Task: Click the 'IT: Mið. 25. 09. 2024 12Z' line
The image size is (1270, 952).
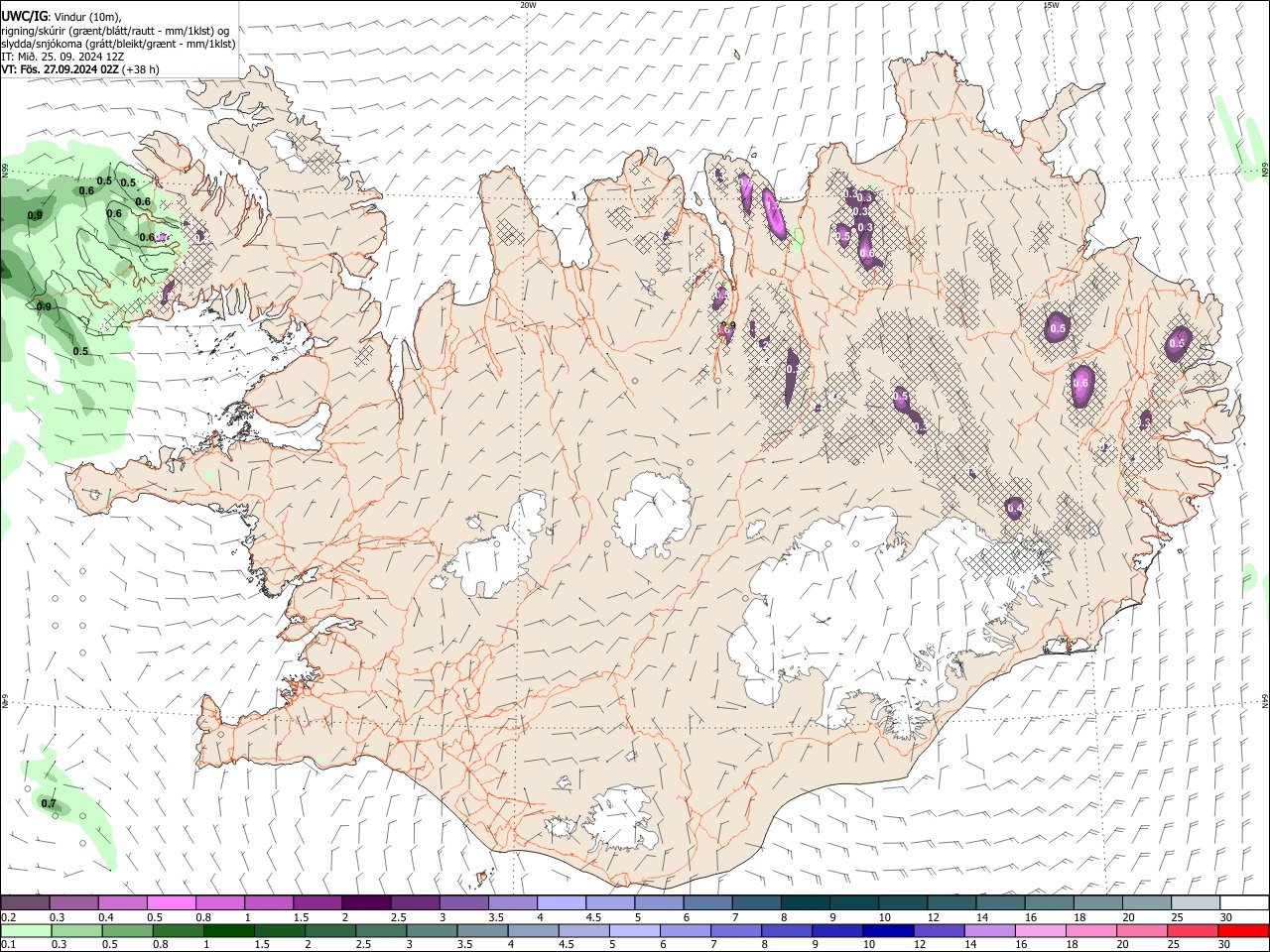Action: [63, 57]
